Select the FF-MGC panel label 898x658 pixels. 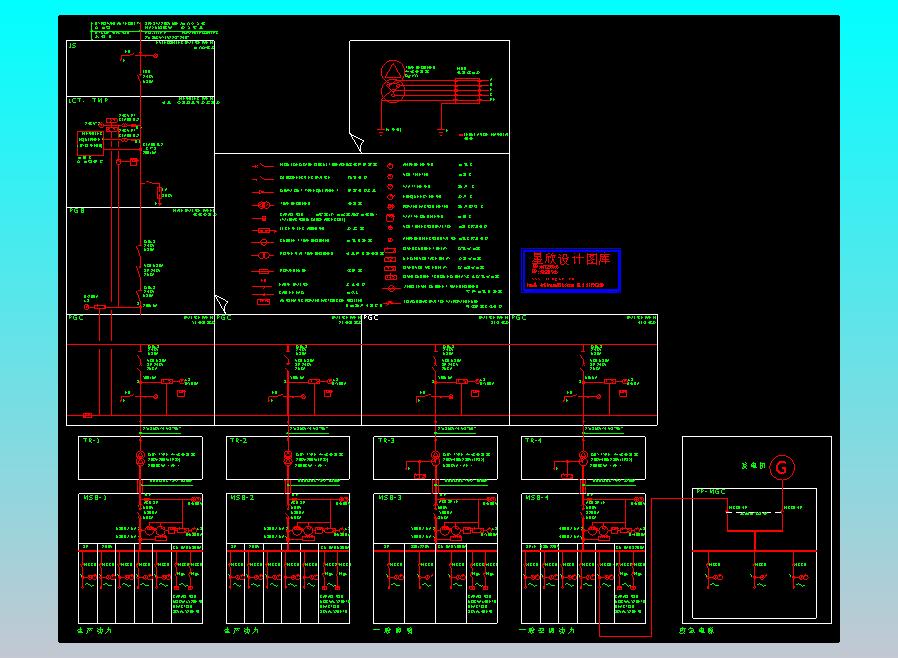pos(708,492)
